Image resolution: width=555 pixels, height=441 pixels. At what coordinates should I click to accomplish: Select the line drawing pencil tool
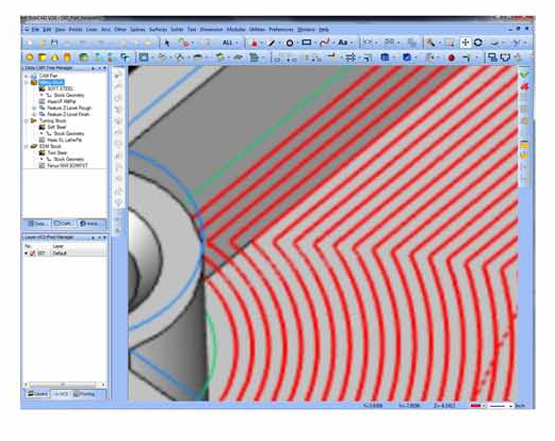point(272,43)
